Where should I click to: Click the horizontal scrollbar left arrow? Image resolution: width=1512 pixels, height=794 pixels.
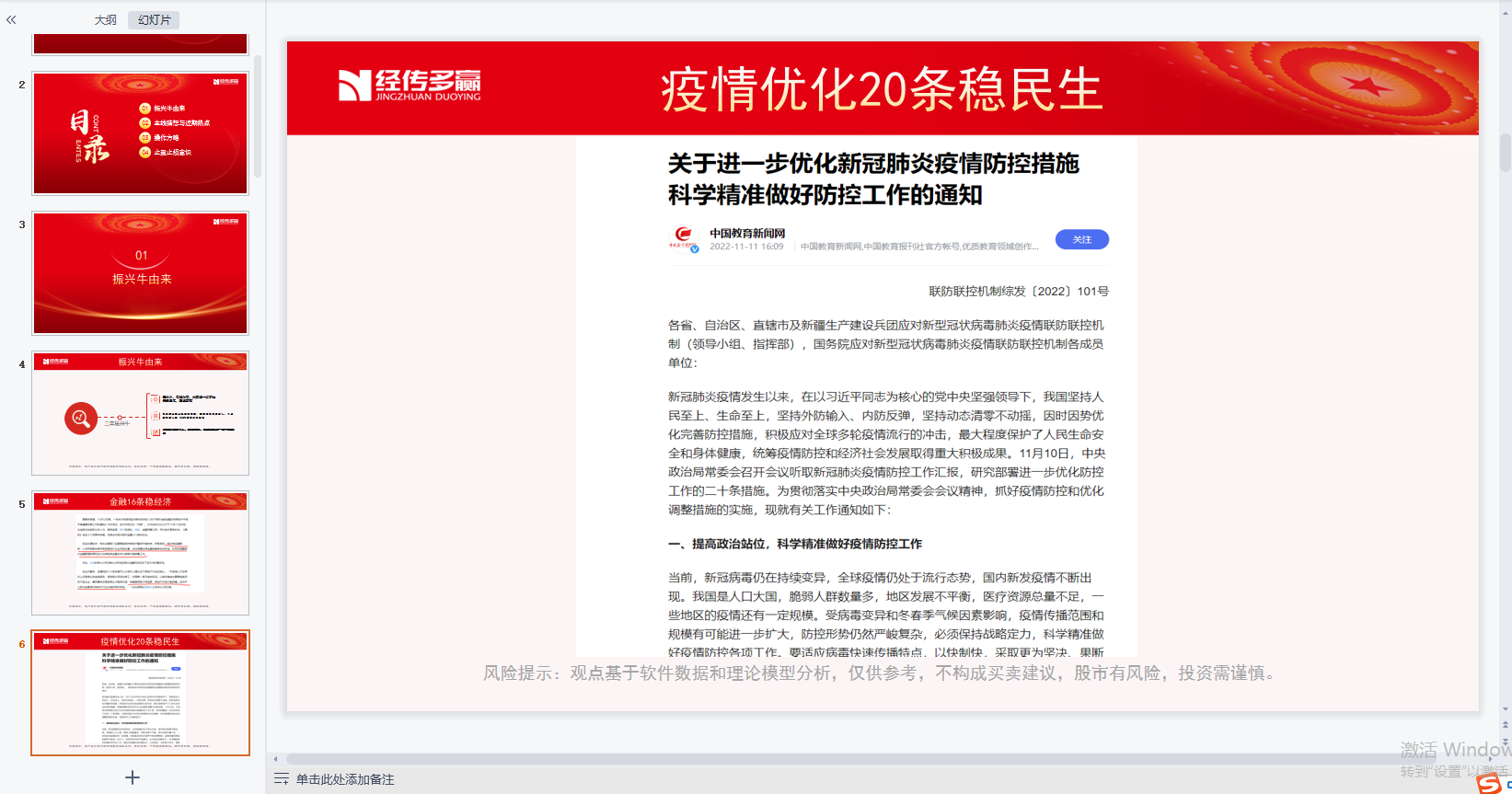pos(275,759)
